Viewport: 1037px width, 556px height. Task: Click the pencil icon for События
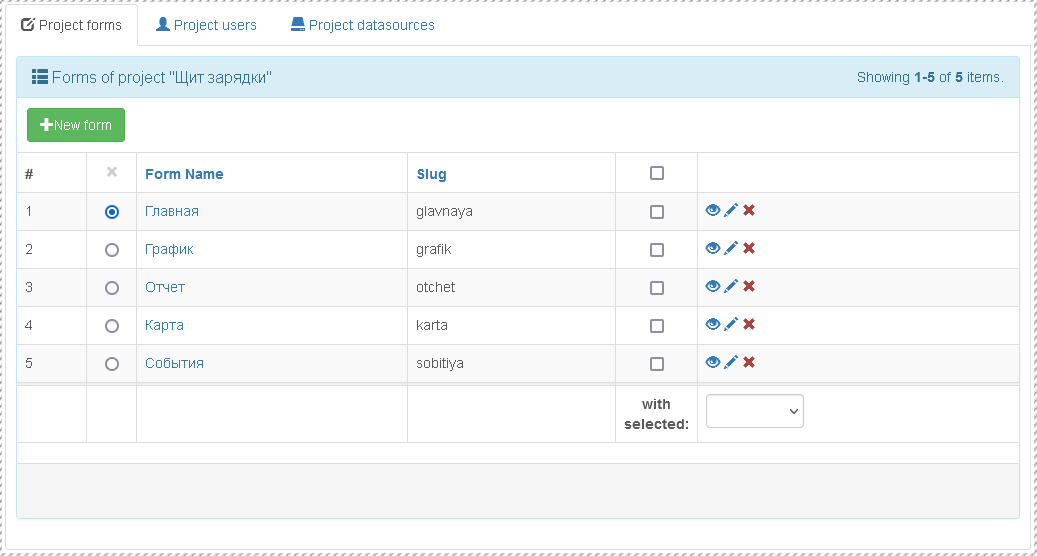[x=731, y=362]
